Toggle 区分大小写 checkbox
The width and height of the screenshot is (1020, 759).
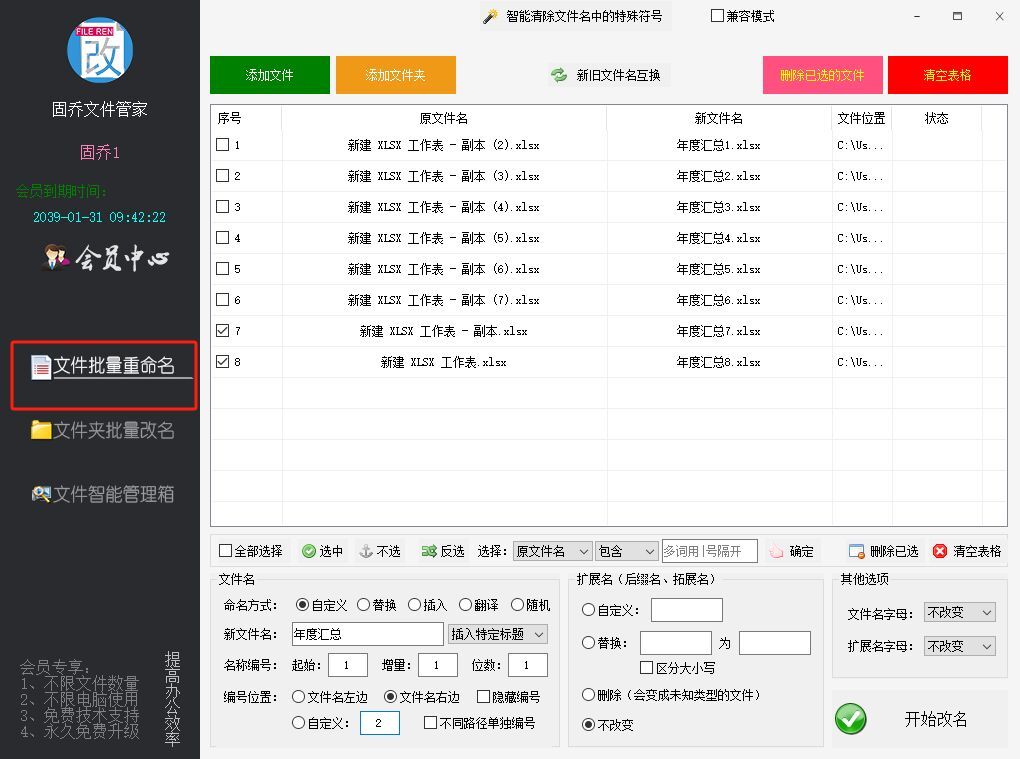pos(647,667)
